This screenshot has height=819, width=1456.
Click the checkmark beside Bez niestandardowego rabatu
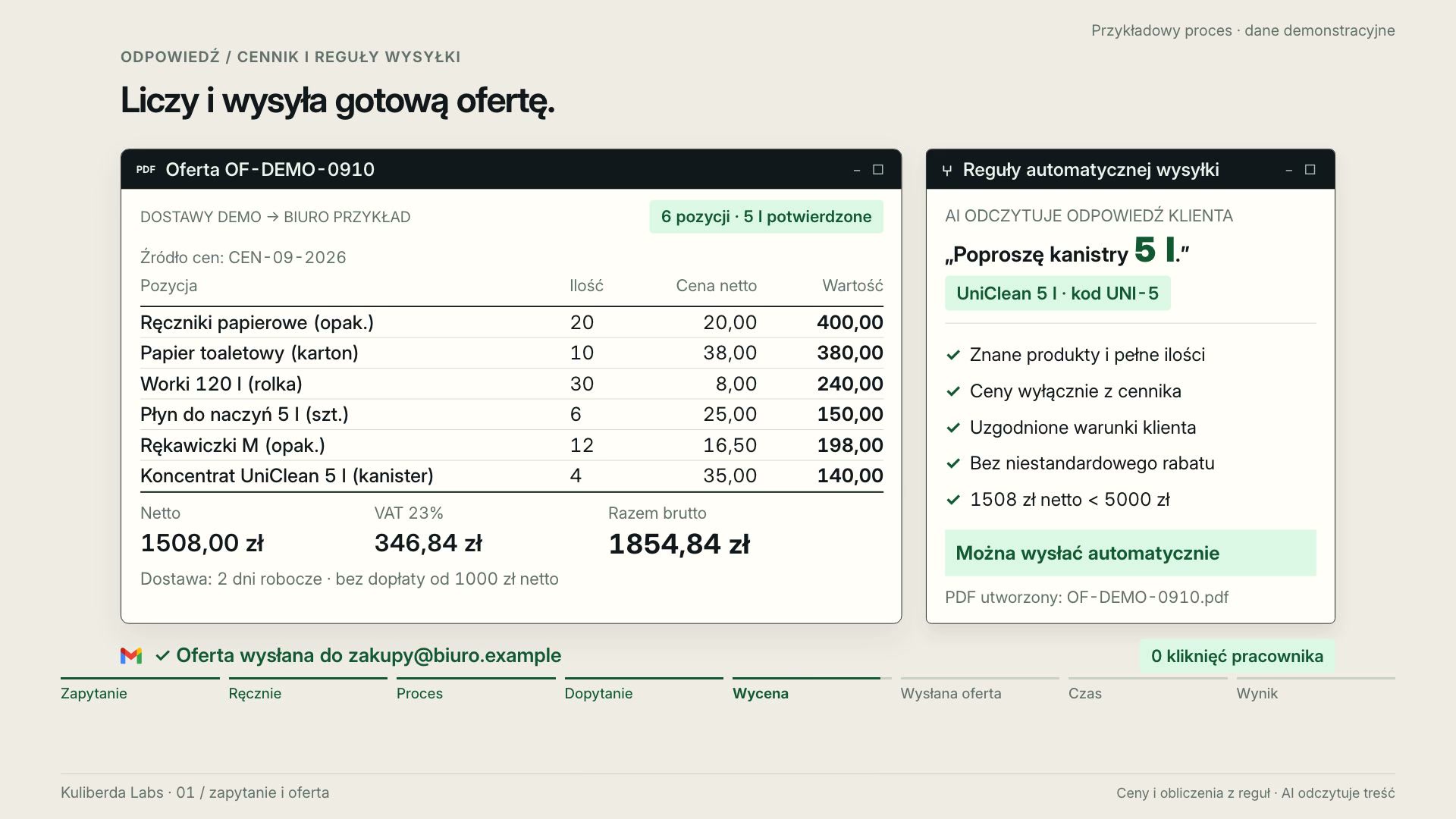point(953,463)
